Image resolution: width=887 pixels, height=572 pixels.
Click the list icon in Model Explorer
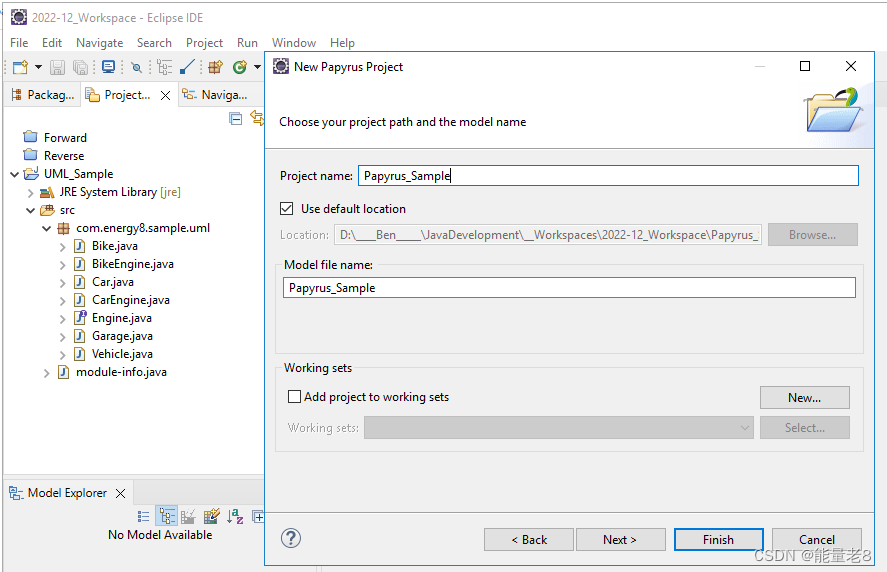coord(144,516)
